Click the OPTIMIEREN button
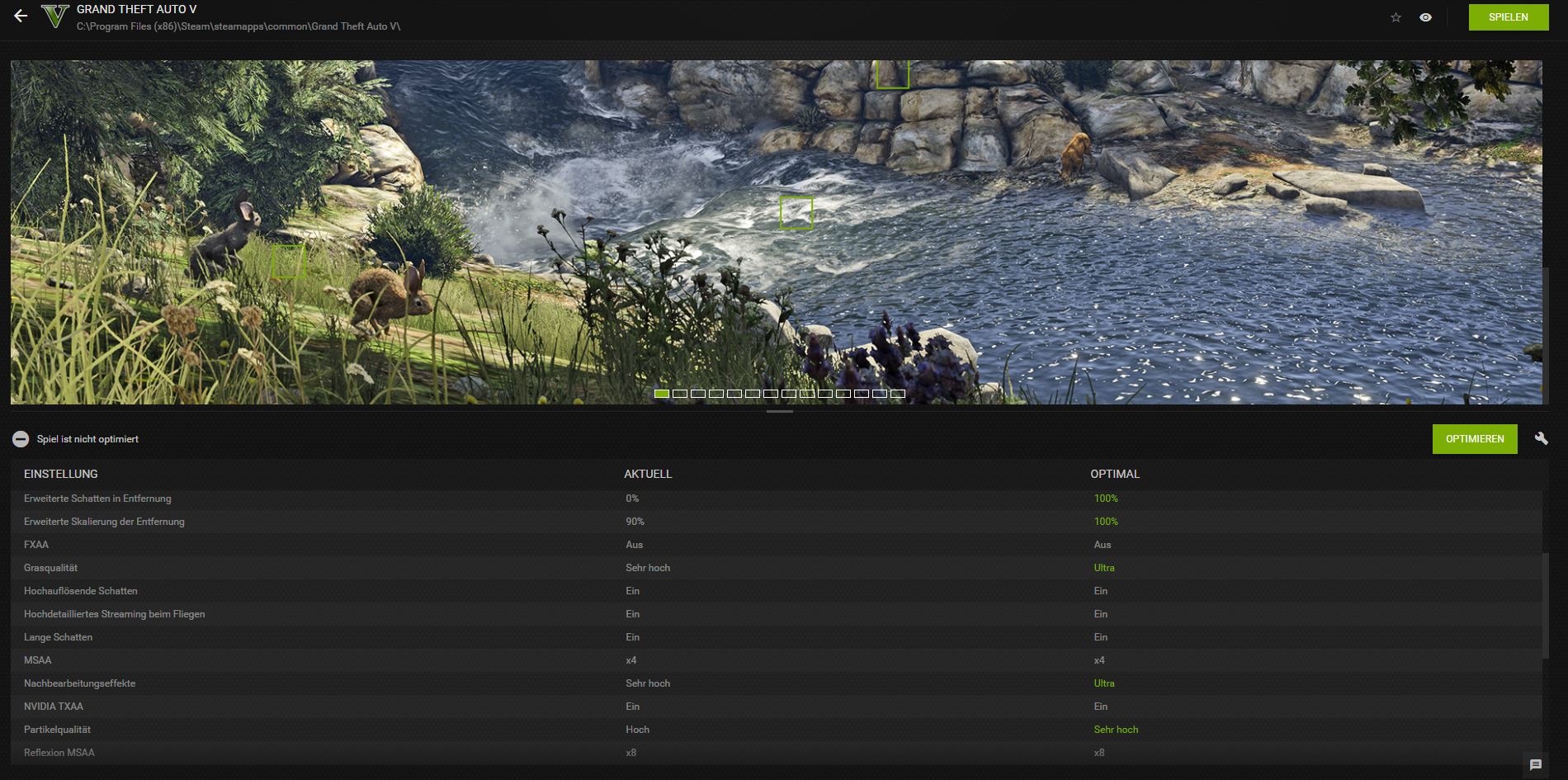This screenshot has height=780, width=1568. (x=1475, y=439)
